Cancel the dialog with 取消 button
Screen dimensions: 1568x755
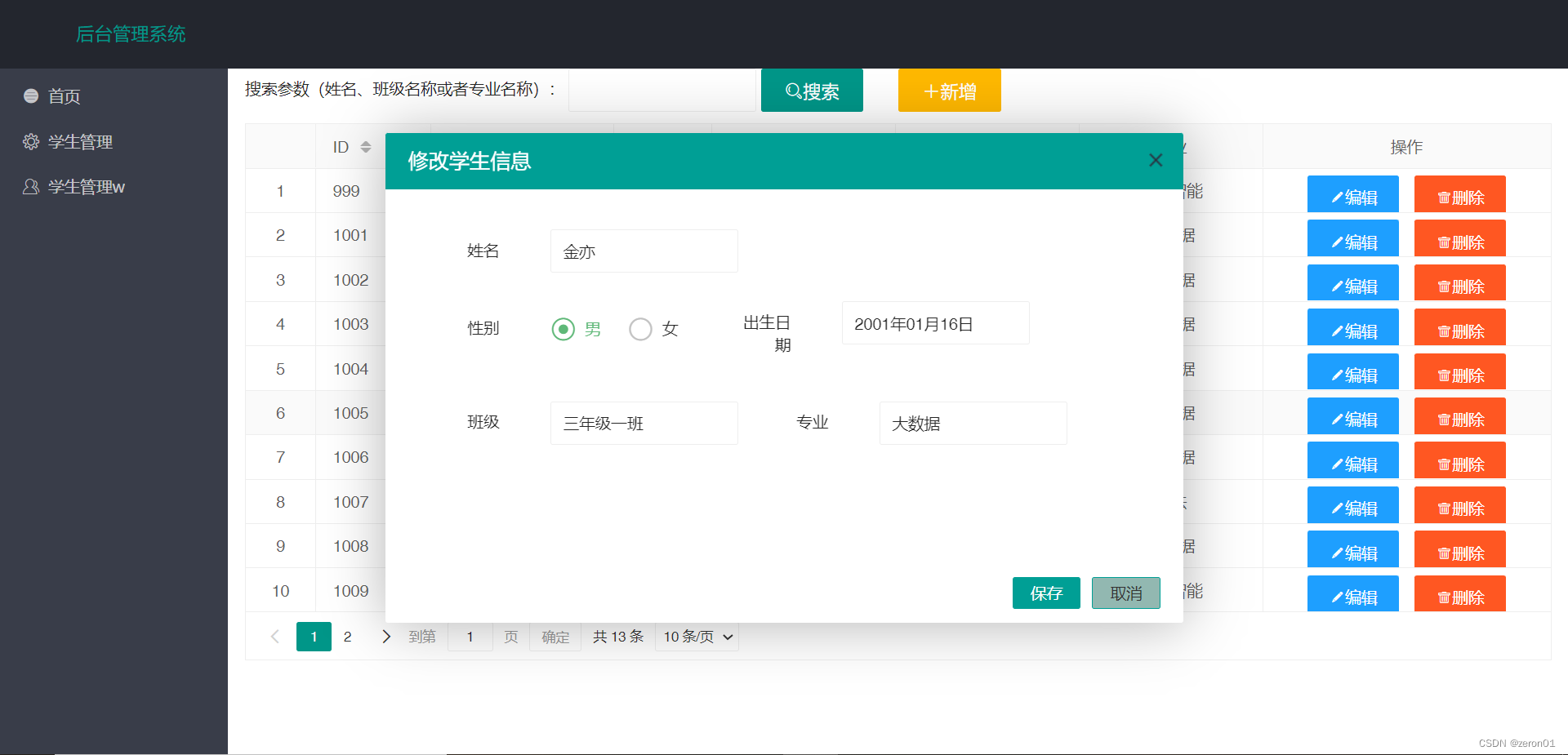[1126, 593]
